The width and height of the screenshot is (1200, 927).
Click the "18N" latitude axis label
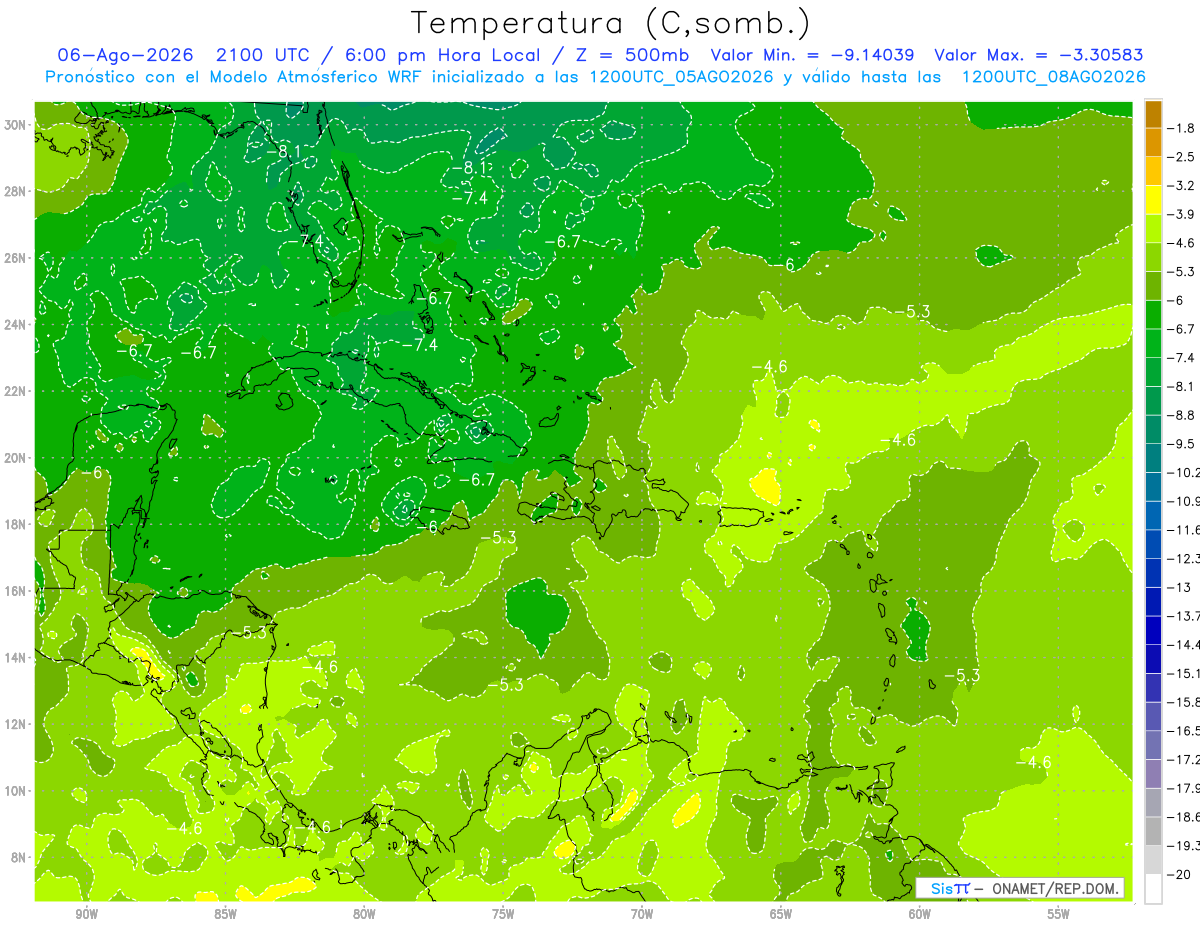click(x=17, y=524)
